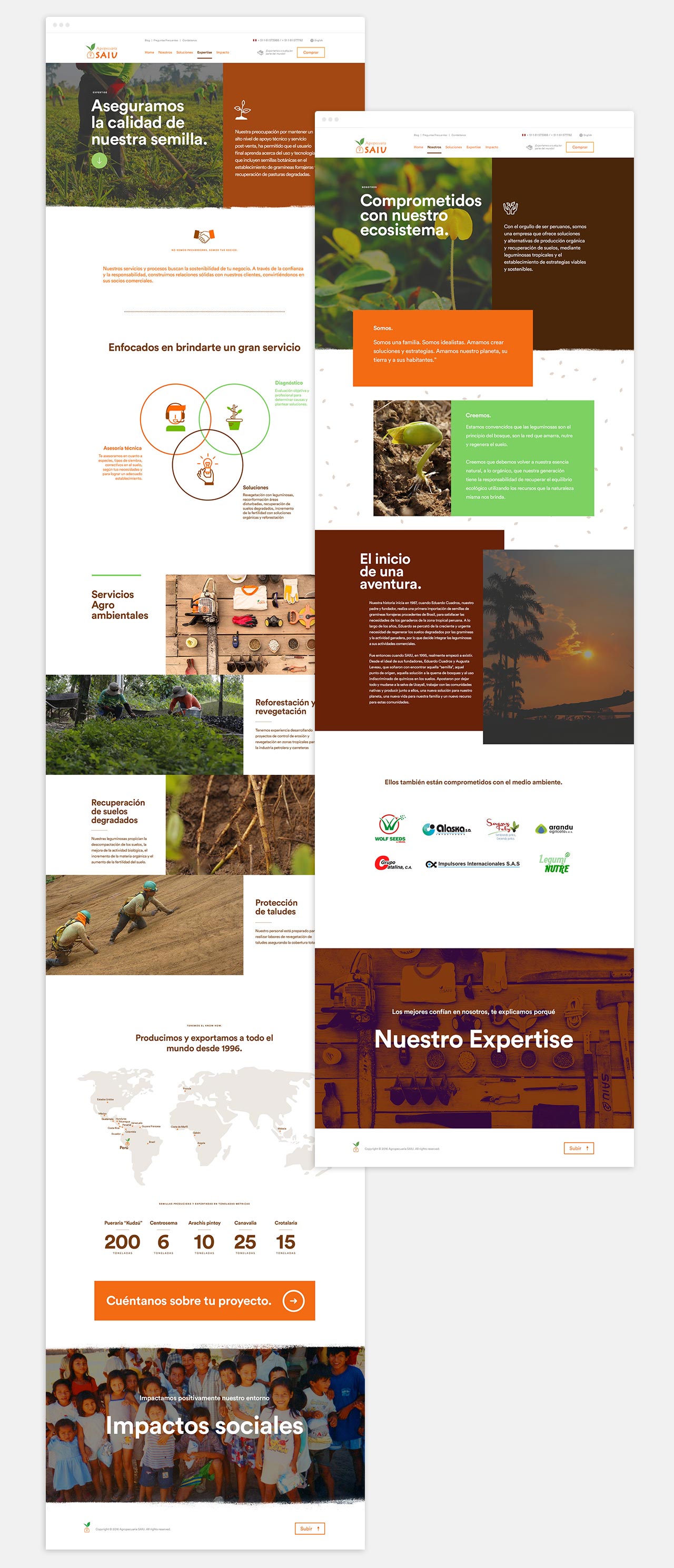Screen dimensions: 674x1568
Task: Click the handshake icon on the Expertise page
Action: click(205, 236)
